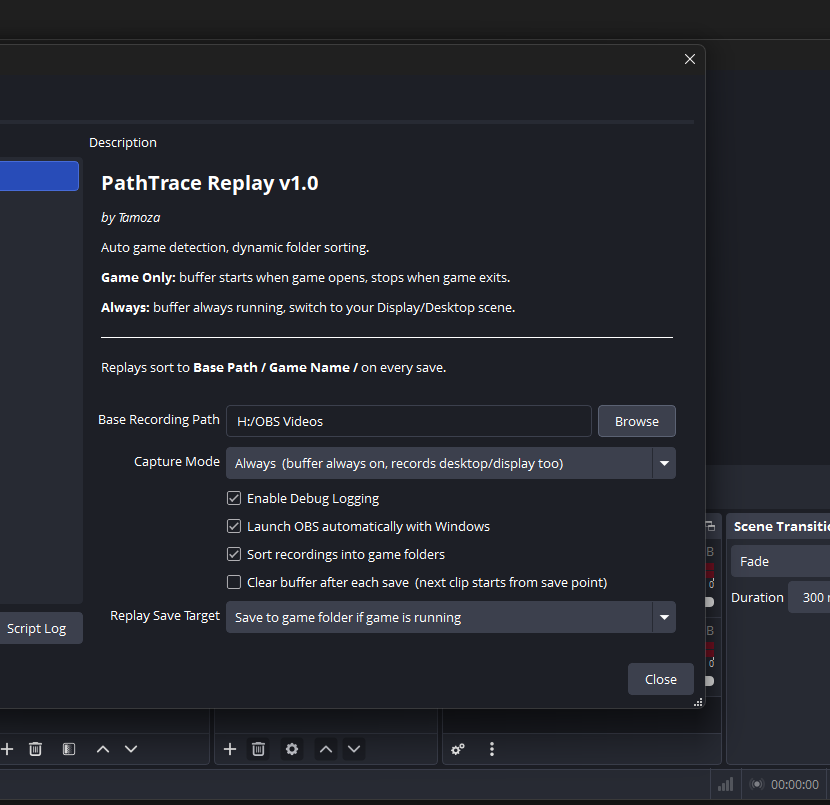Add a new source with plus icon
This screenshot has height=805, width=830.
(230, 749)
